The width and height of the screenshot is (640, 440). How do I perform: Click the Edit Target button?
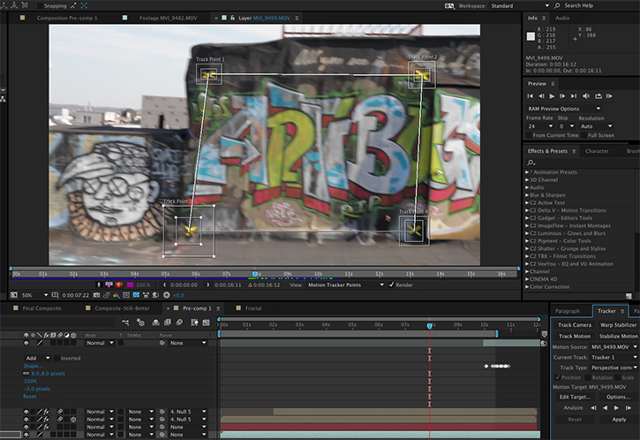click(x=575, y=397)
